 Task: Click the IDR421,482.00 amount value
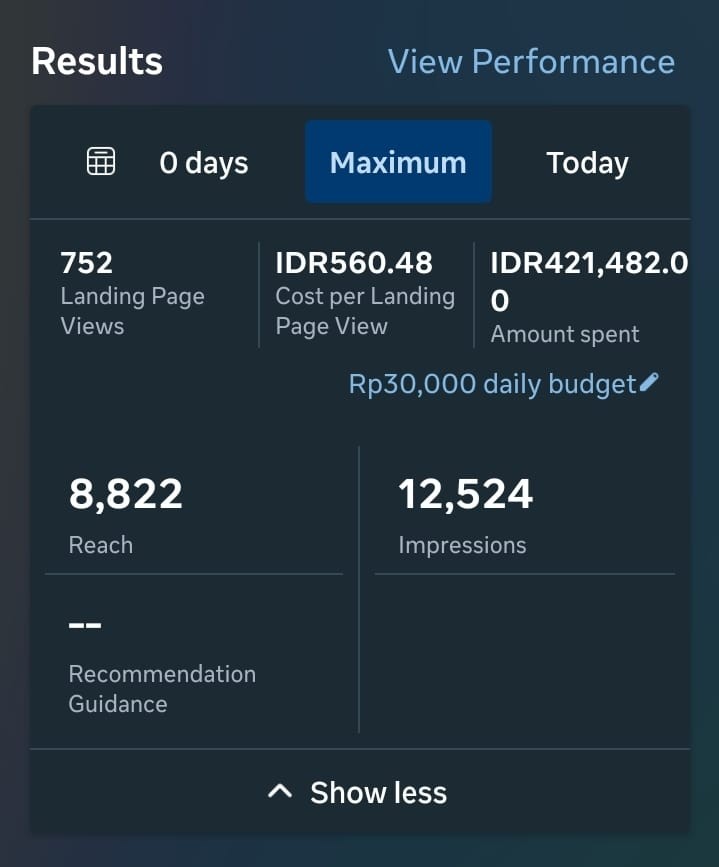point(588,280)
